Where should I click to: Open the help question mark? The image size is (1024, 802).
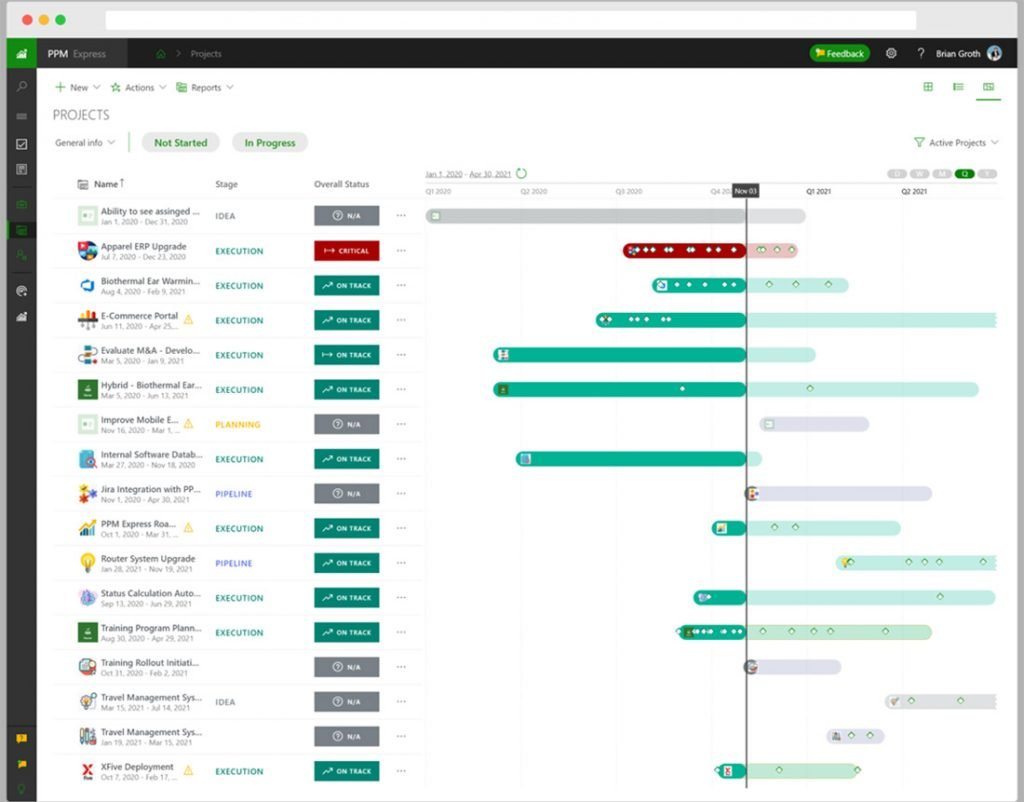pos(921,54)
